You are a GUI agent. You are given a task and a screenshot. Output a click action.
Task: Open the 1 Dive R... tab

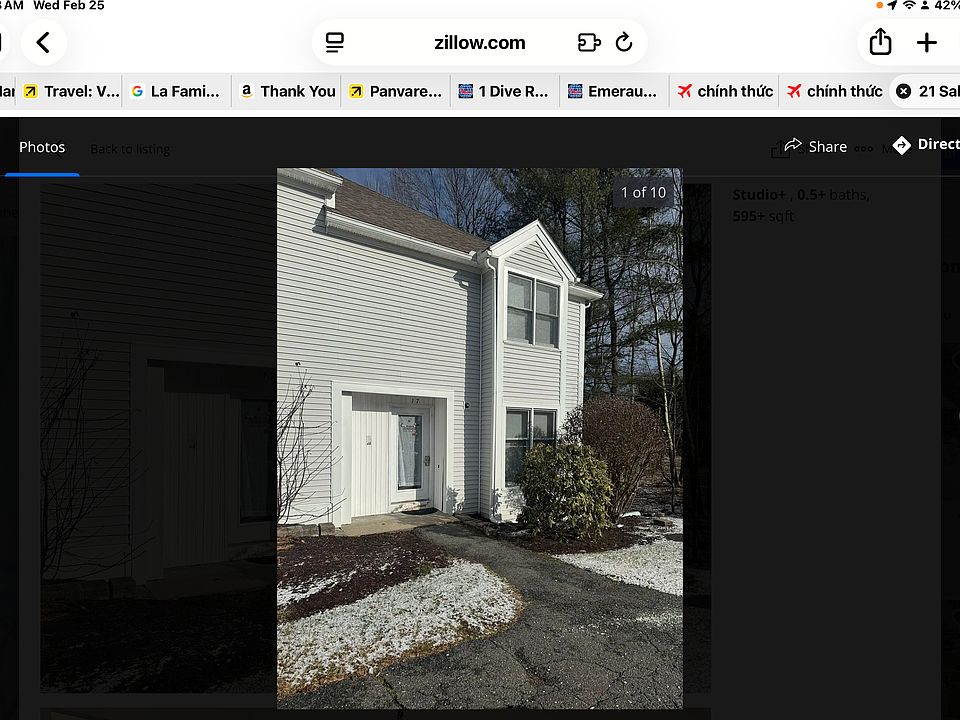(504, 91)
